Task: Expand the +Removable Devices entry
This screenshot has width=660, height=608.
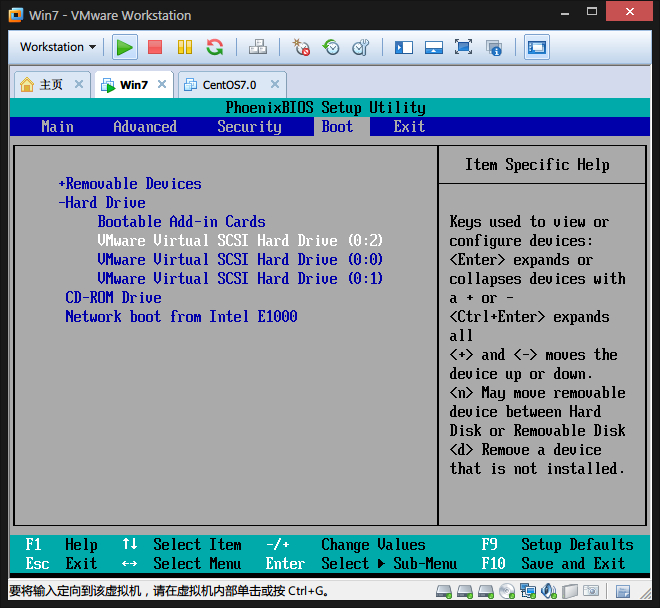Action: click(x=130, y=184)
